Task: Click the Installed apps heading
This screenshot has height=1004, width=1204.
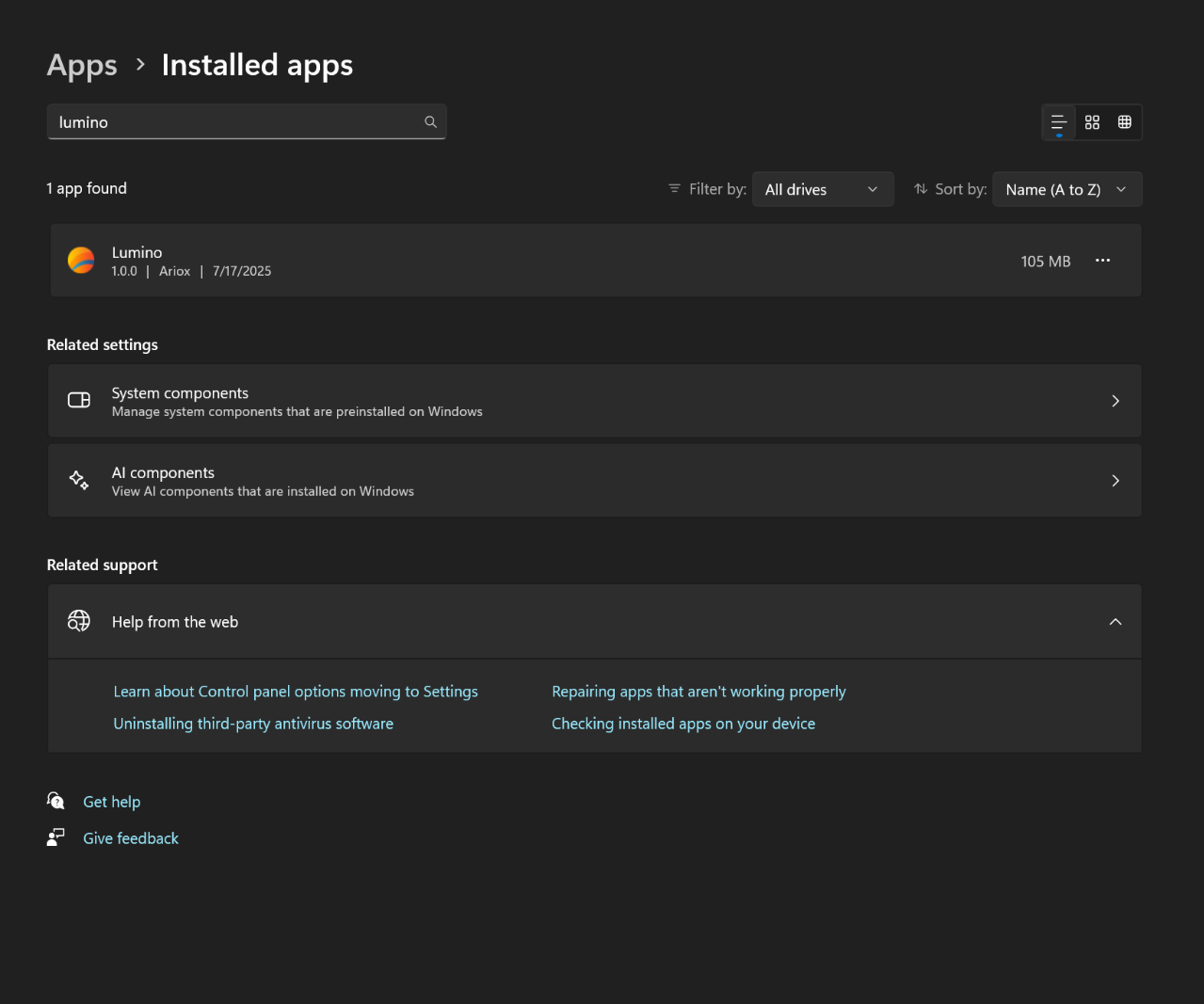Action: click(x=257, y=65)
